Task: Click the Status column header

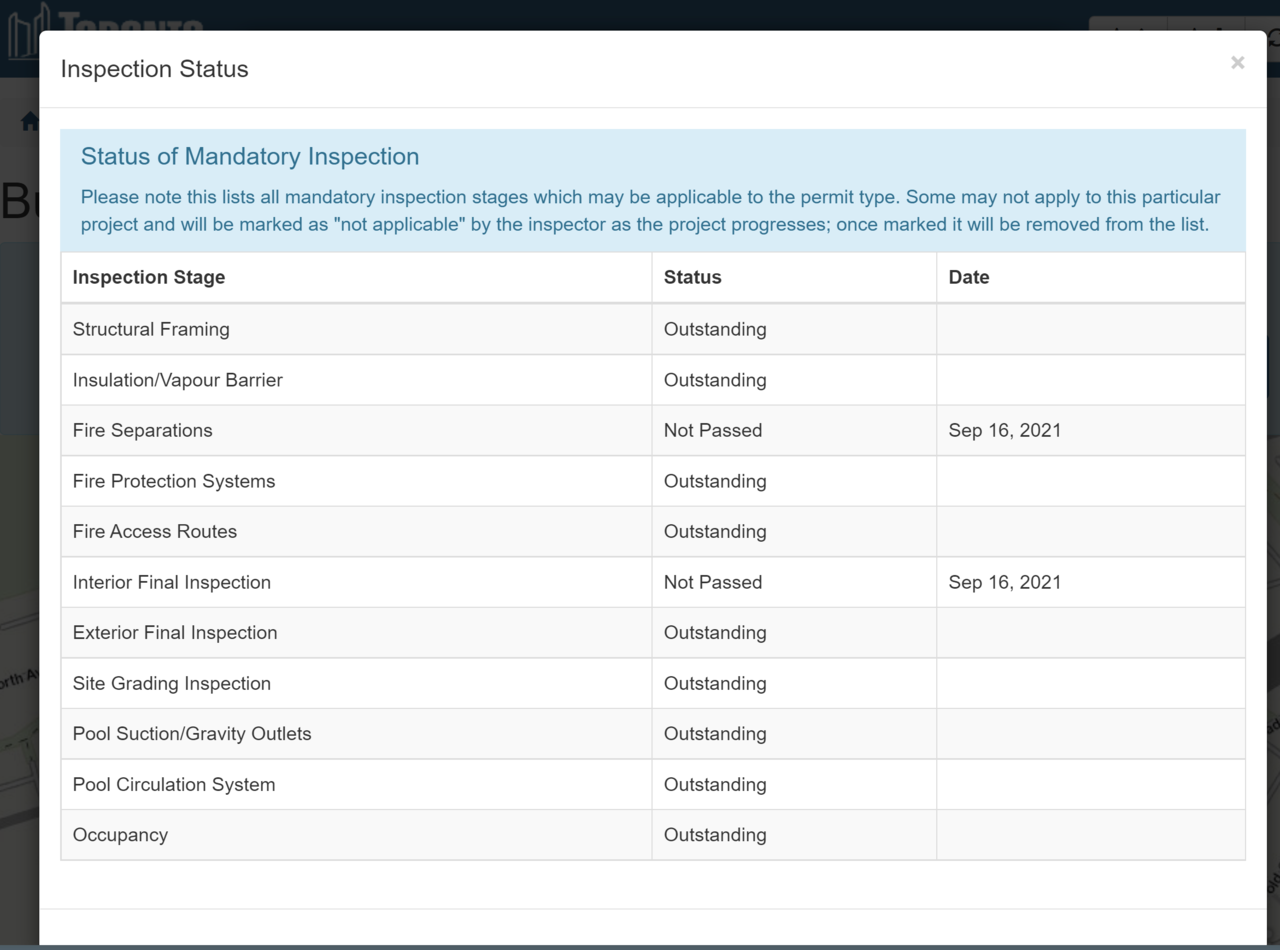Action: (x=693, y=277)
